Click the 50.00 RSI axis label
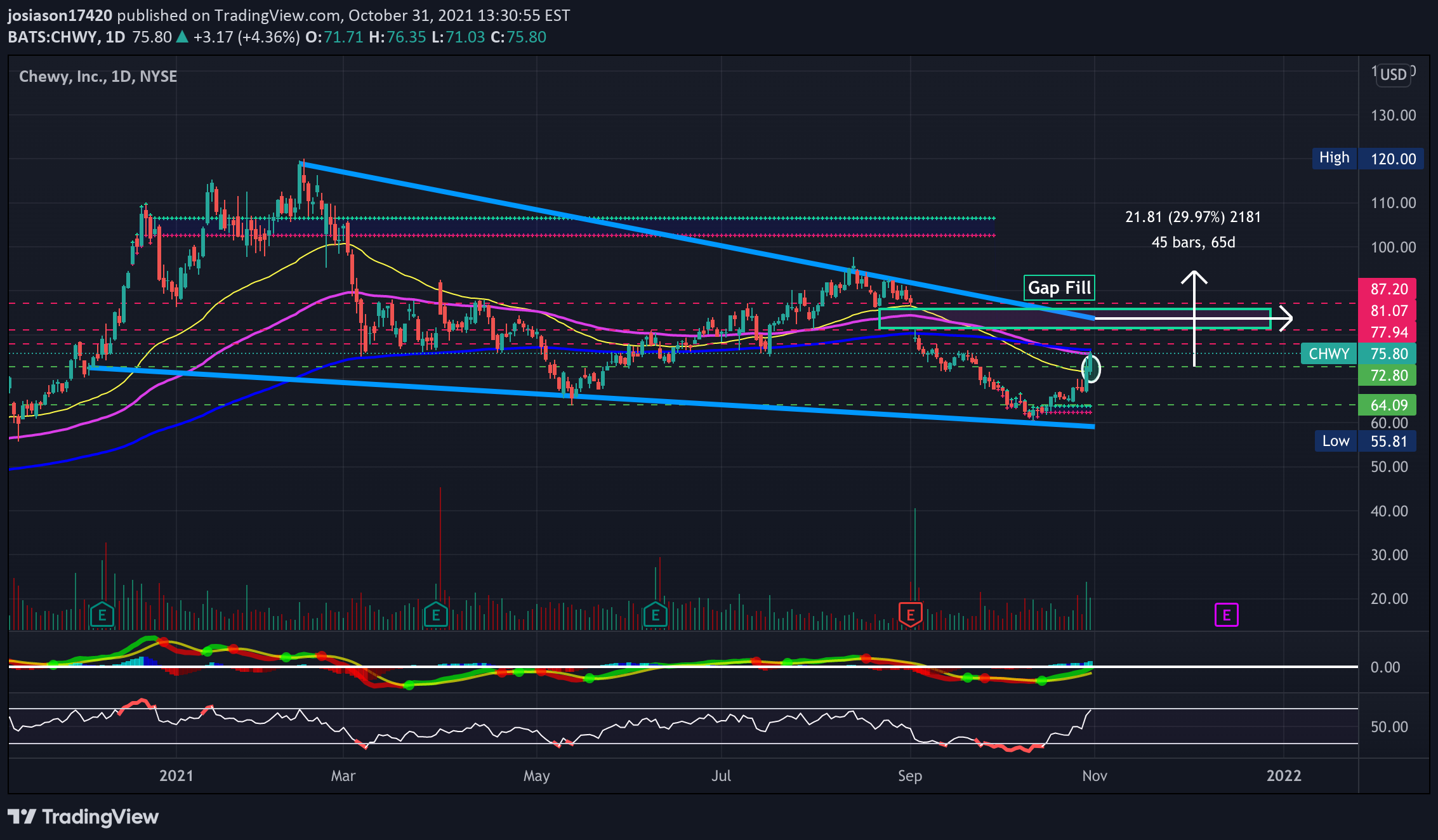1438x840 pixels. pos(1389,726)
